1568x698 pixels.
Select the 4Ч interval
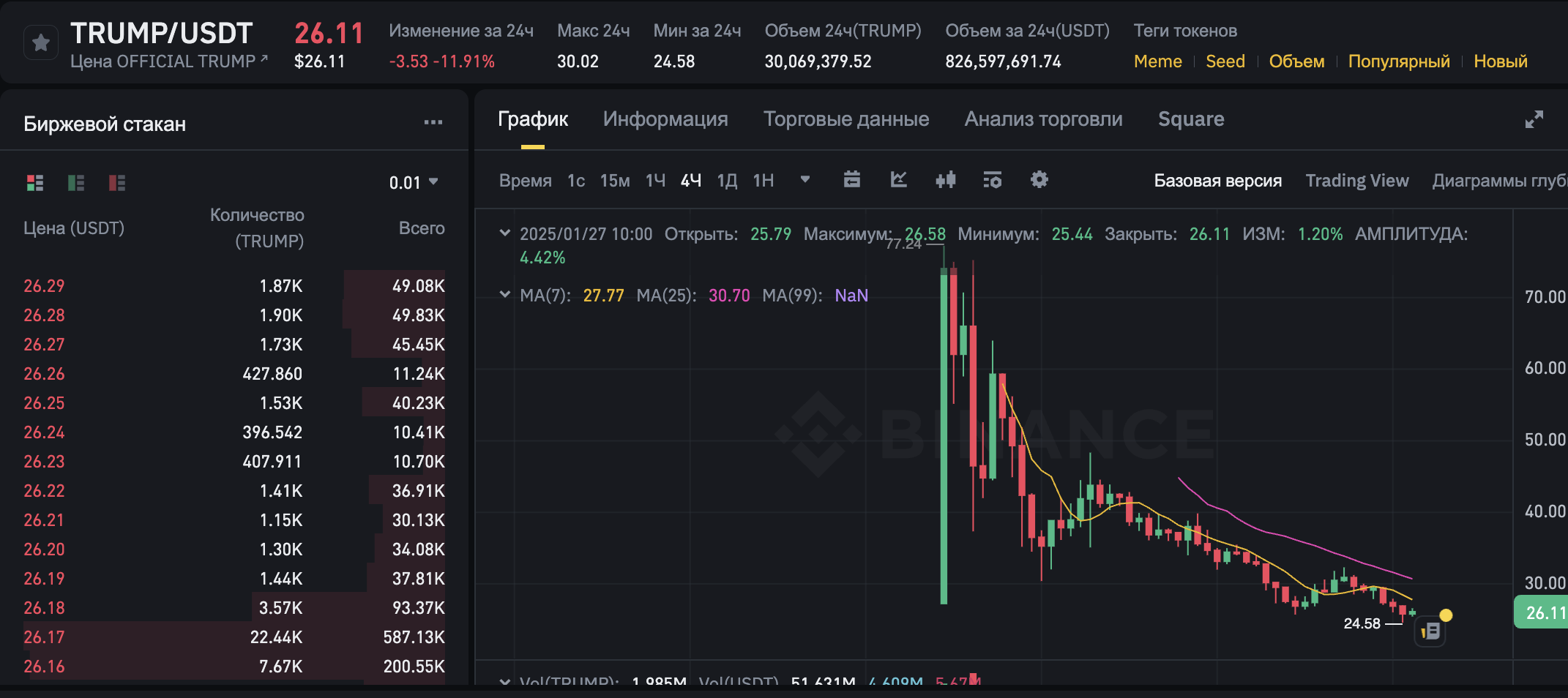(691, 181)
